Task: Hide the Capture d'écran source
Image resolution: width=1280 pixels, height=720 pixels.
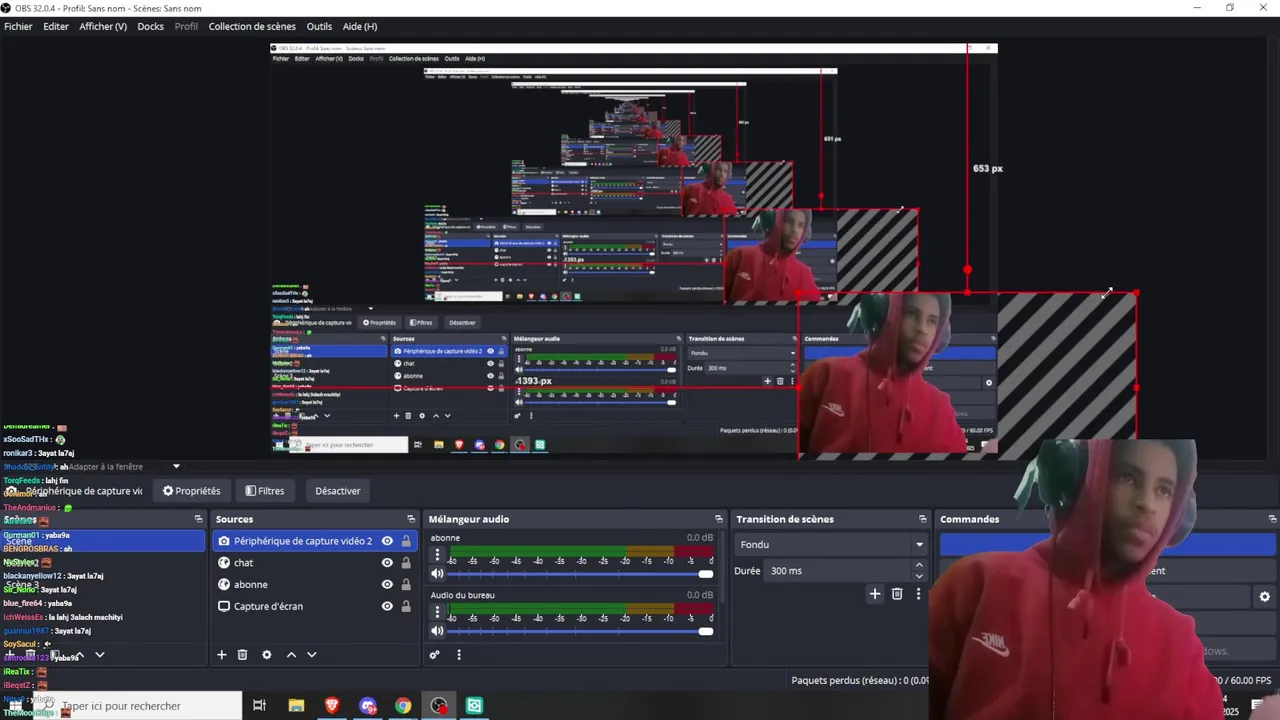Action: point(387,606)
